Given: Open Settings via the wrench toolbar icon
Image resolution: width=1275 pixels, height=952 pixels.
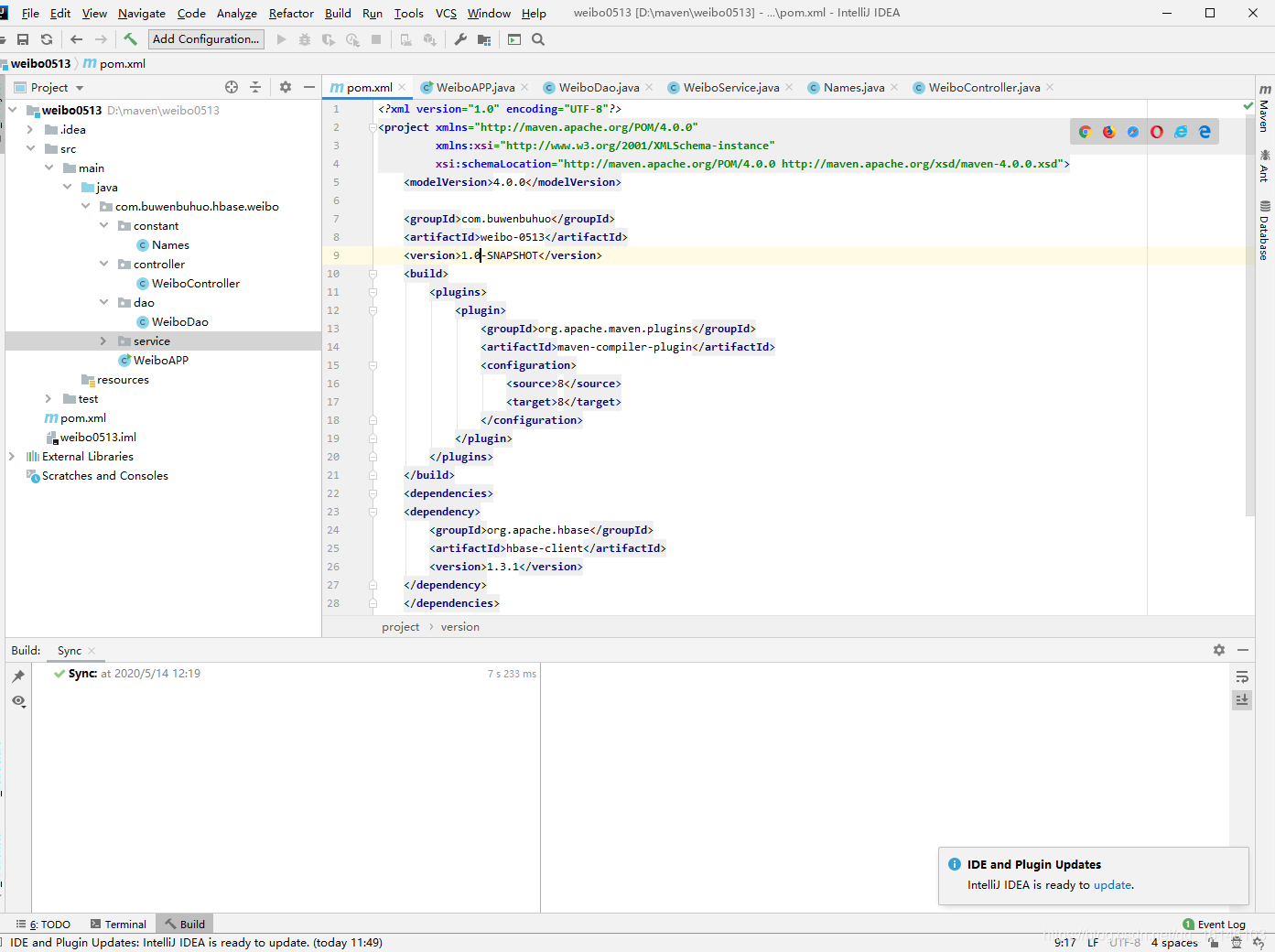Looking at the screenshot, I should coord(460,39).
